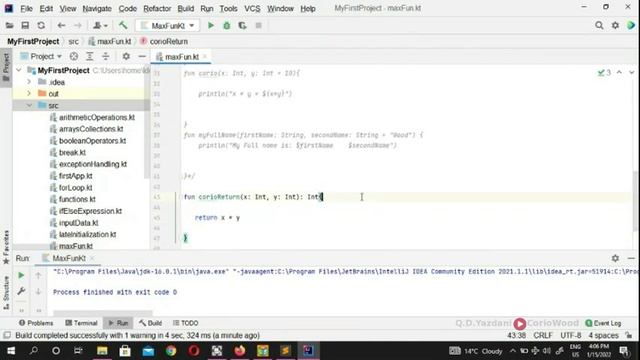640x360 pixels.
Task: Expand the .idea folder
Action: coord(29,82)
